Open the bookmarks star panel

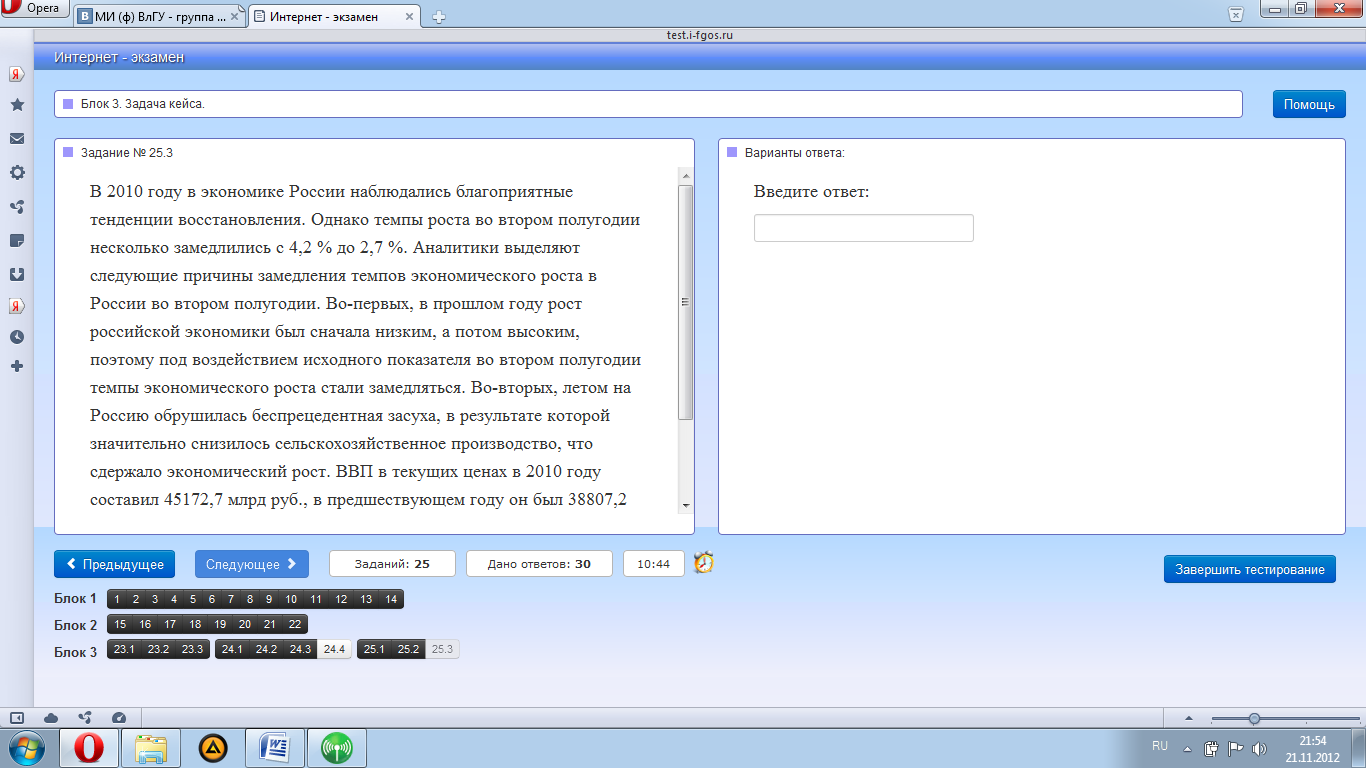coord(17,104)
